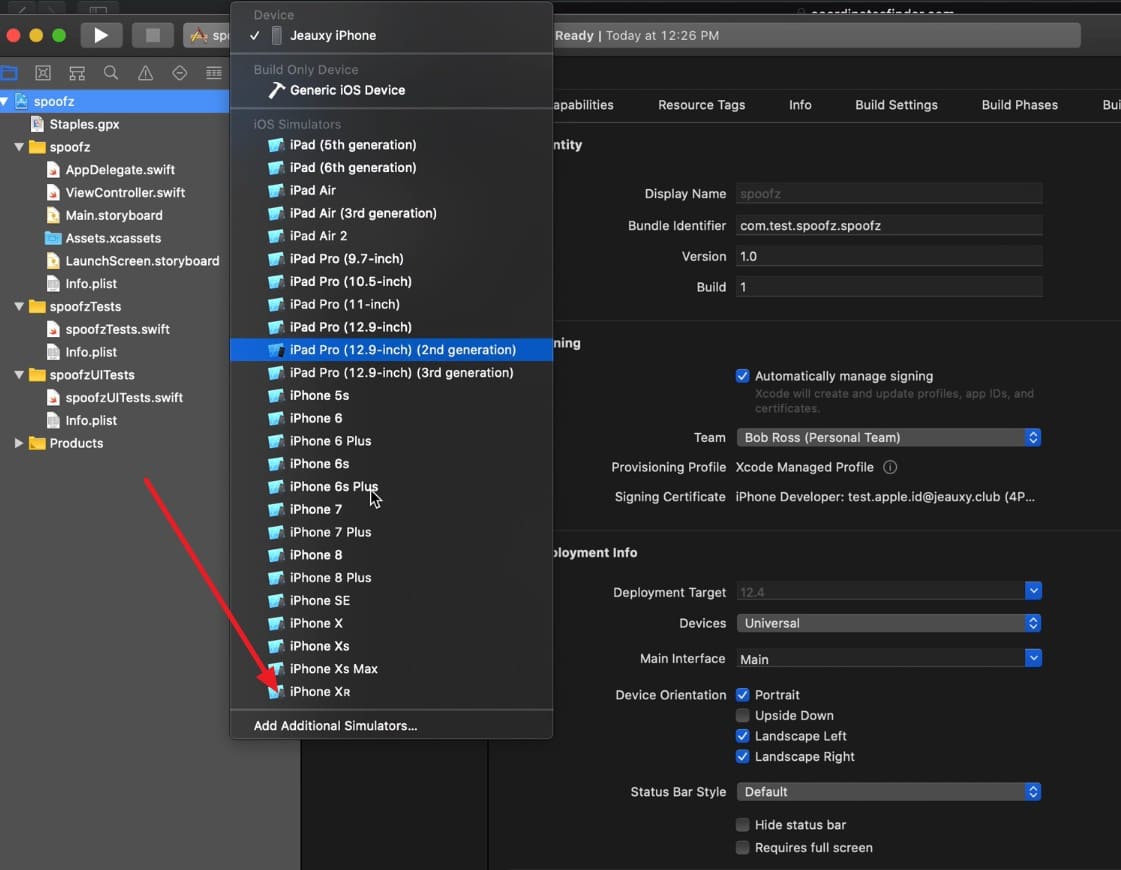The image size is (1121, 870).
Task: Collapse the spoofzTests folder triangle
Action: point(19,307)
